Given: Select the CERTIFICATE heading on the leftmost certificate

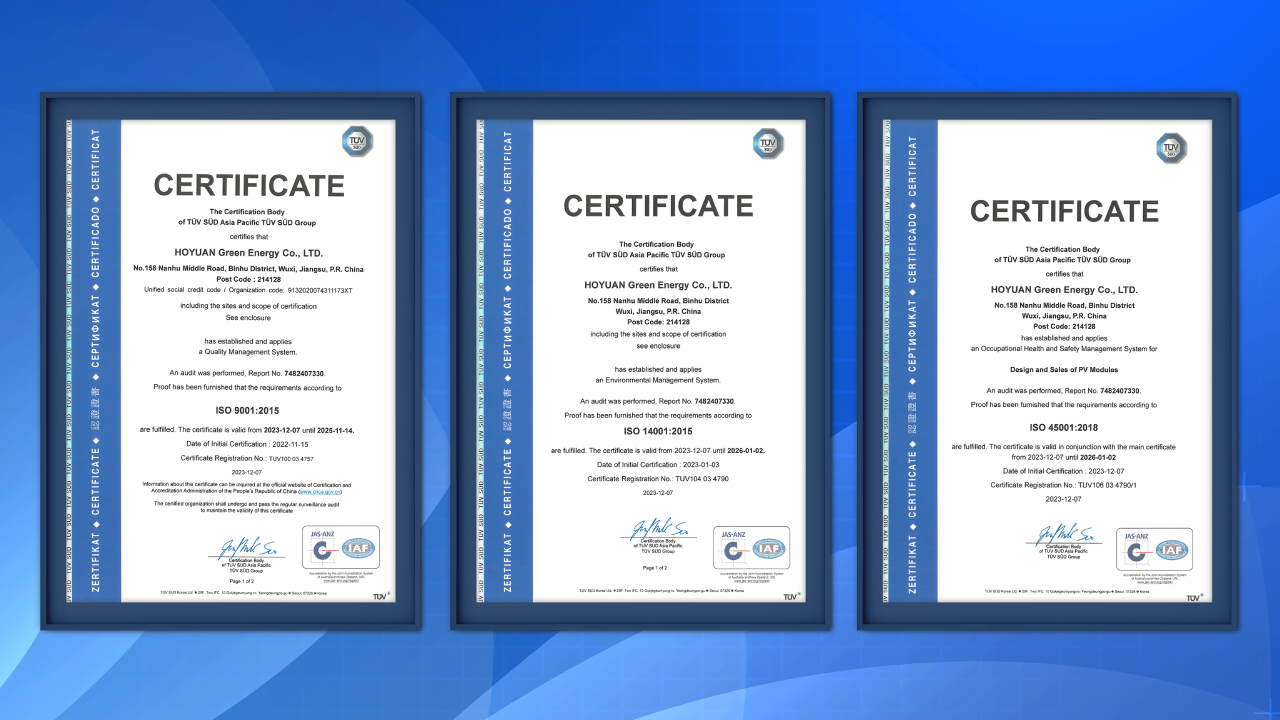Looking at the screenshot, I should tap(248, 185).
